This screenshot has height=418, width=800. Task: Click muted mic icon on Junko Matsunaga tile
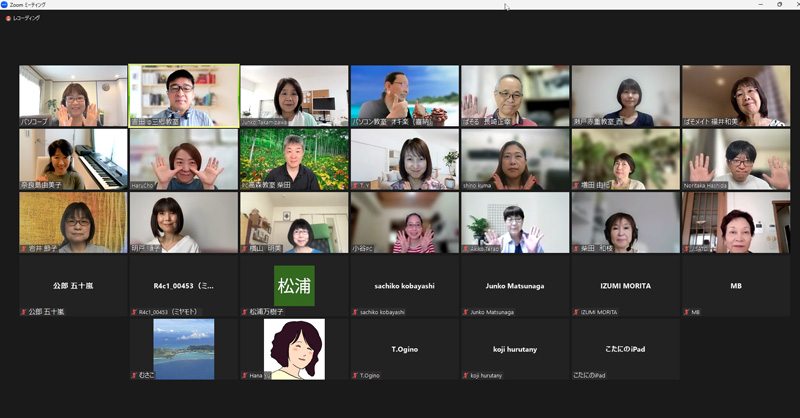(465, 312)
